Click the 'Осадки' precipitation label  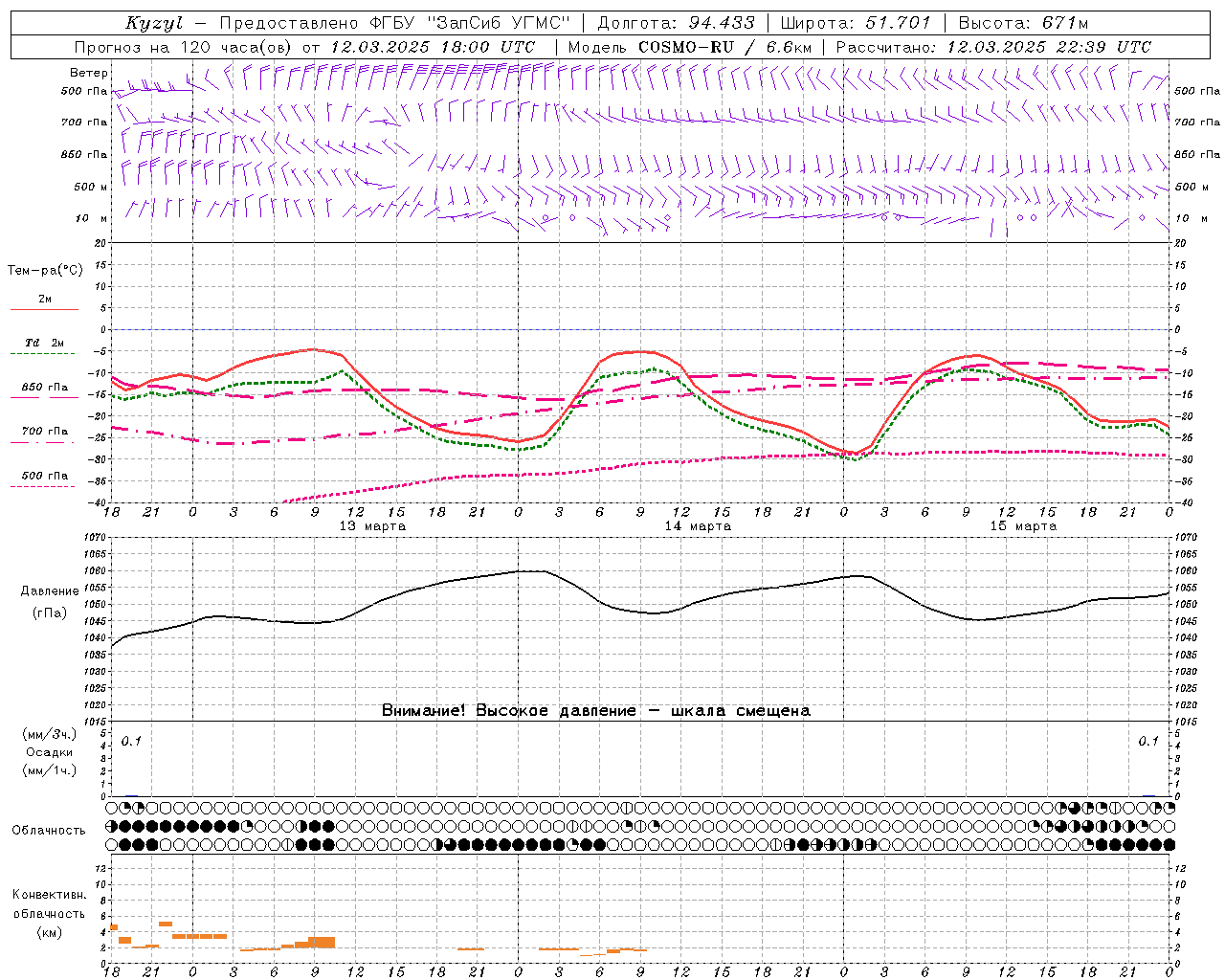[x=50, y=752]
